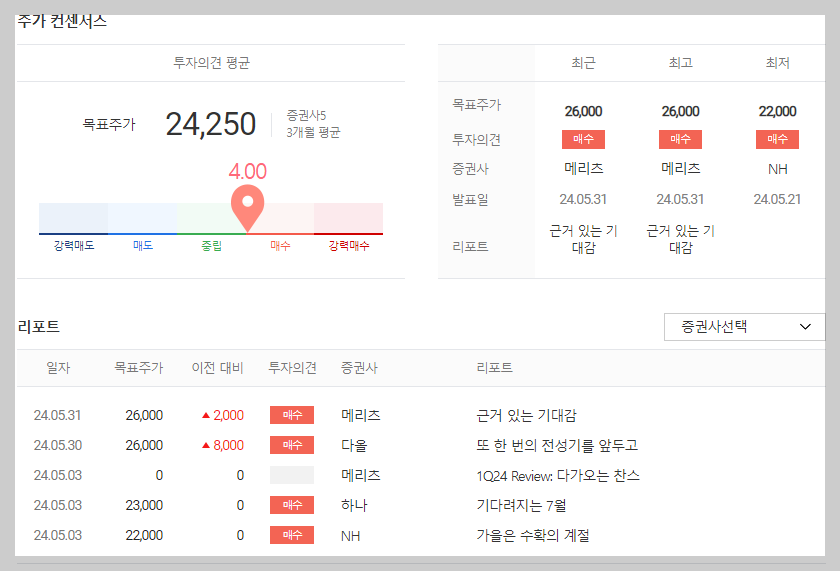
Task: Click the 중립 segment of the opinion gauge
Action: (211, 219)
